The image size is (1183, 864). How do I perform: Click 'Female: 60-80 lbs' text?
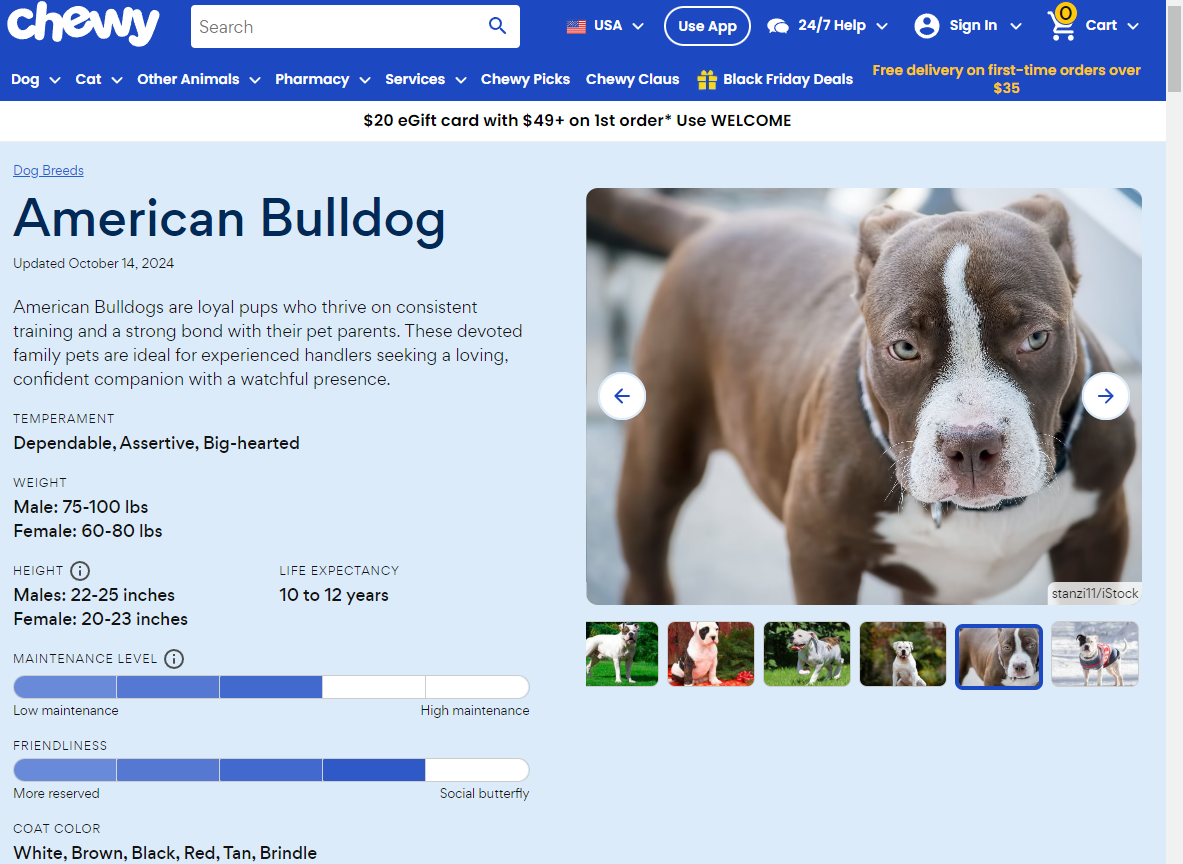[88, 531]
